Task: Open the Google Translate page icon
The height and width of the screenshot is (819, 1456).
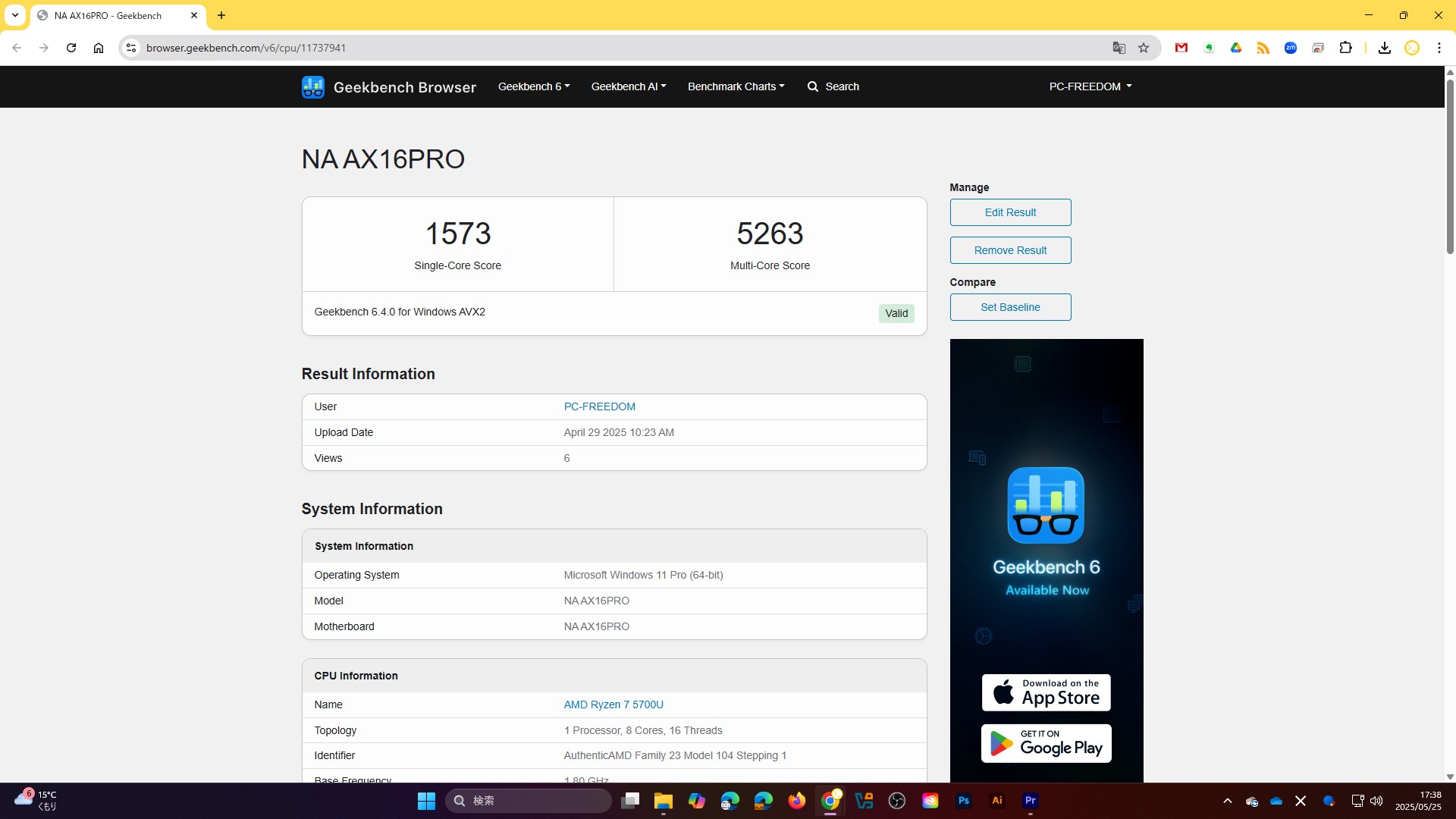Action: click(1119, 48)
